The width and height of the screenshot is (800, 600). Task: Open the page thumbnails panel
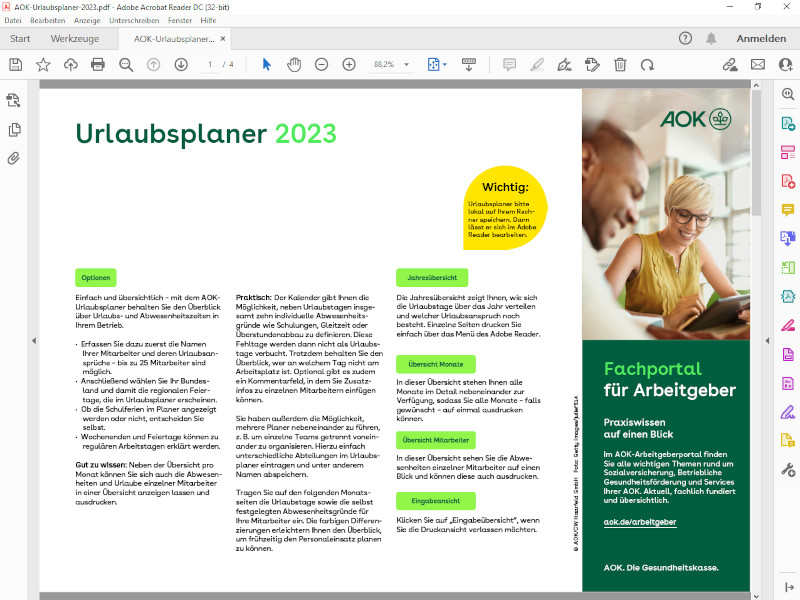pyautogui.click(x=14, y=130)
